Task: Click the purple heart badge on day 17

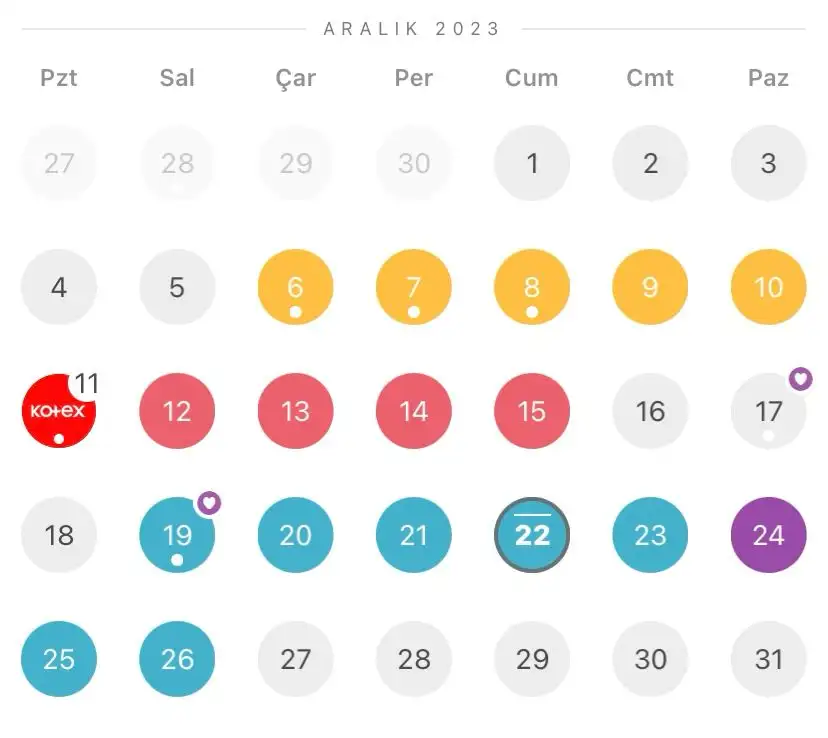Action: (800, 379)
